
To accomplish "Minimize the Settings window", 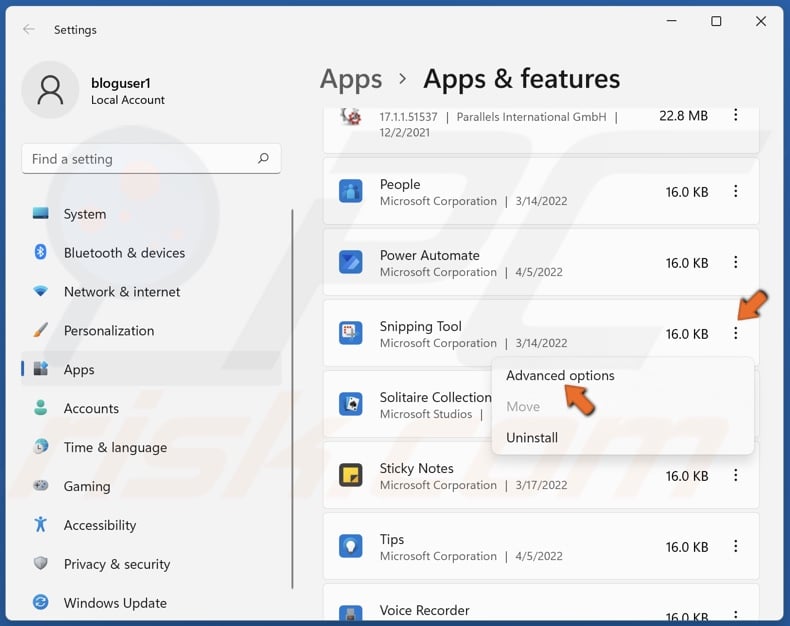I will click(672, 21).
